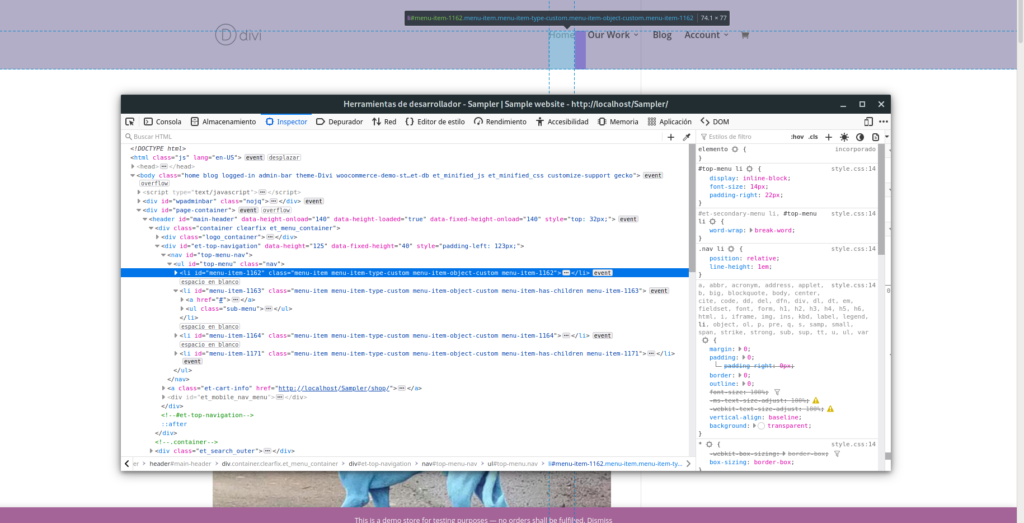Image resolution: width=1024 pixels, height=523 pixels.
Task: Add a new node with plus icon
Action: click(671, 137)
